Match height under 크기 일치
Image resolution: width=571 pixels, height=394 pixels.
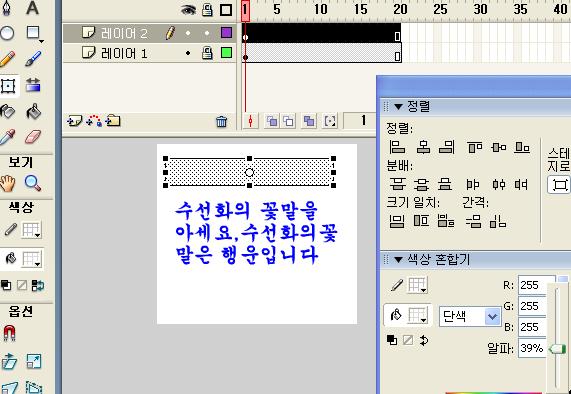click(421, 221)
